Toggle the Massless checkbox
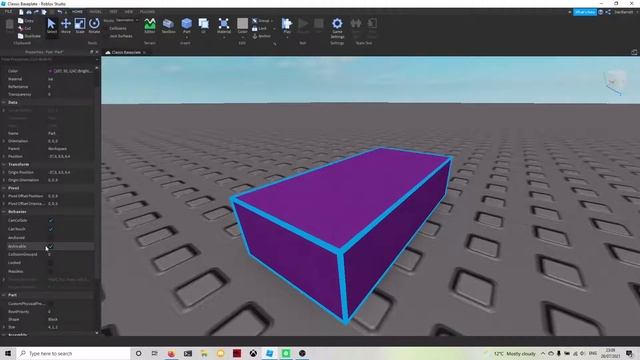This screenshot has width=640, height=360. 51,271
